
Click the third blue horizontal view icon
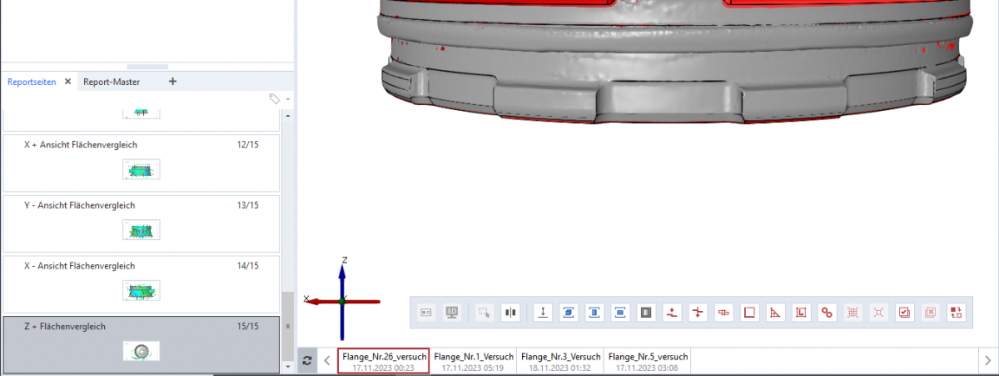point(620,312)
